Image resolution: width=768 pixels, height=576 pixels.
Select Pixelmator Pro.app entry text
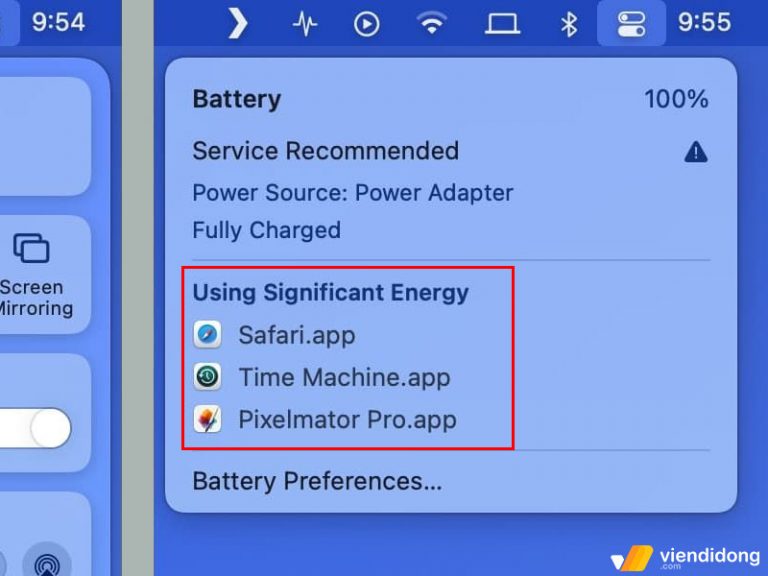coord(347,420)
